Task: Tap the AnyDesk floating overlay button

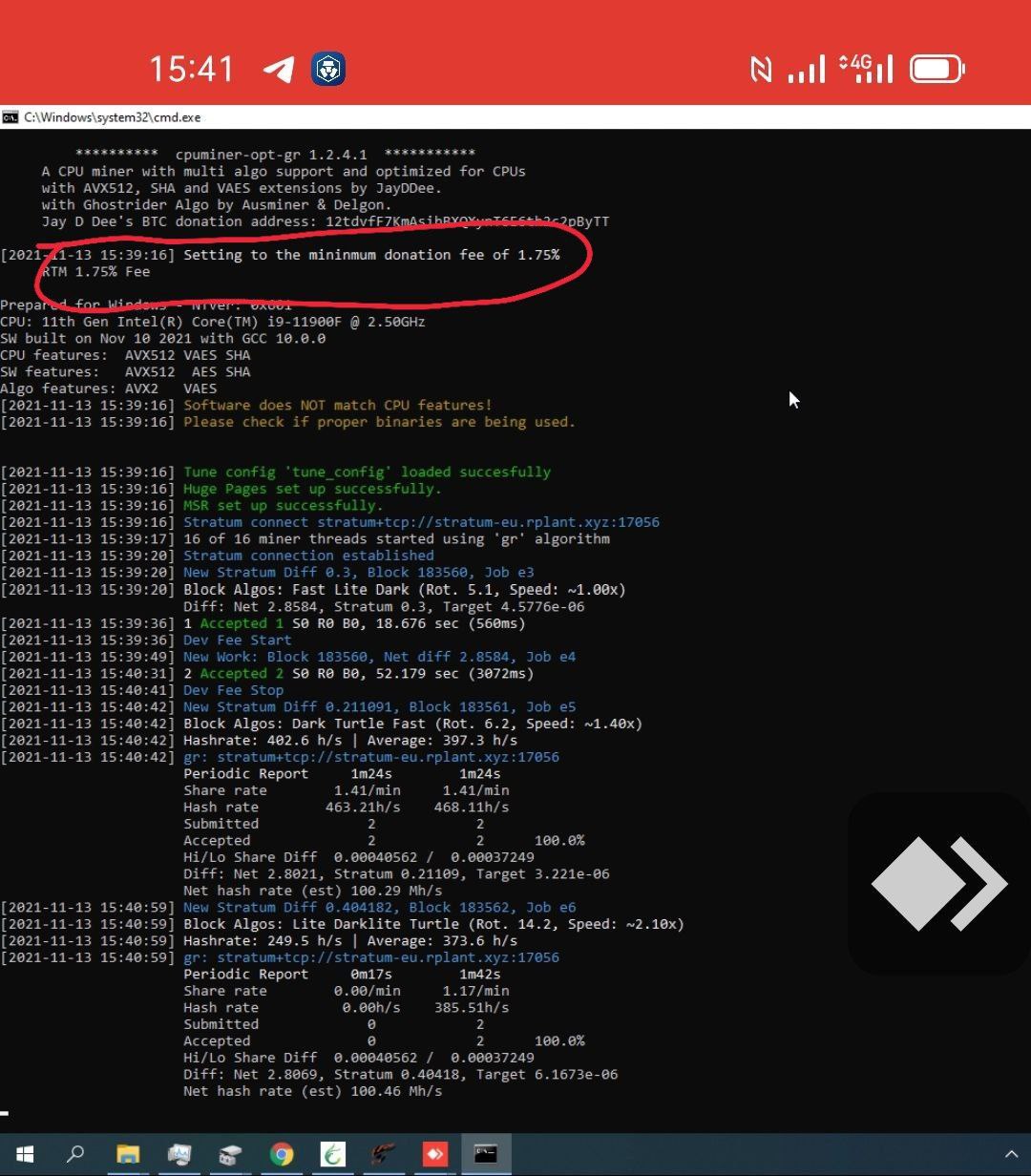Action: pyautogui.click(x=939, y=884)
